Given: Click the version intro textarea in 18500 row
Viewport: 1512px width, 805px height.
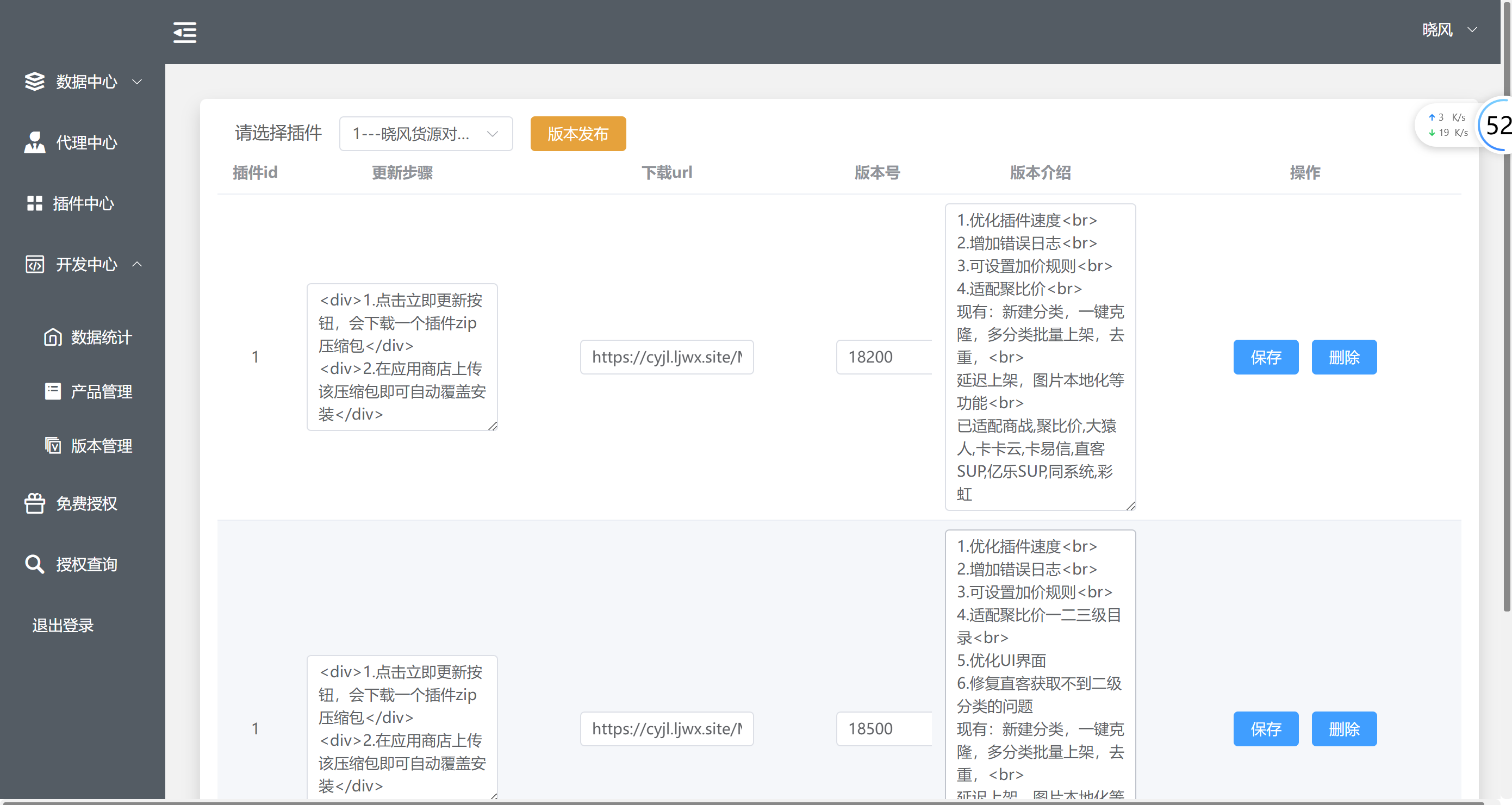Looking at the screenshot, I should [x=1040, y=664].
